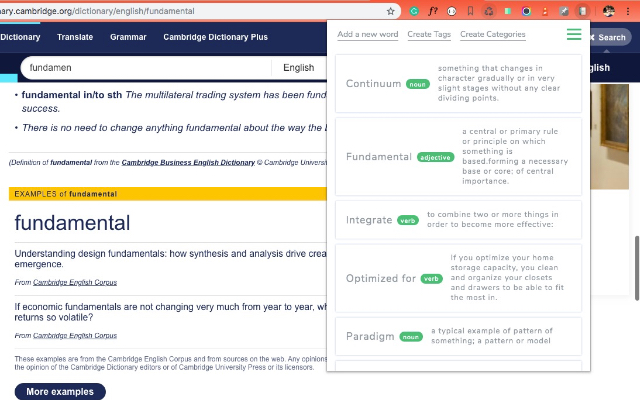Click the Continuum definition text
Screen dimensions: 640x400
pos(499,83)
